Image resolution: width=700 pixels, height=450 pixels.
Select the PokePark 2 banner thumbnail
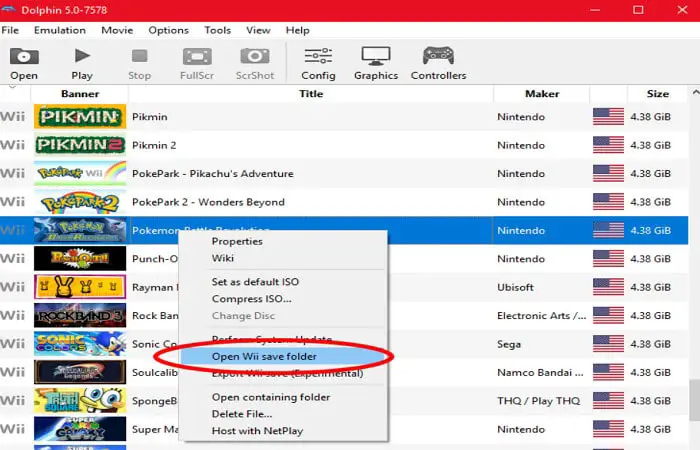coord(80,202)
